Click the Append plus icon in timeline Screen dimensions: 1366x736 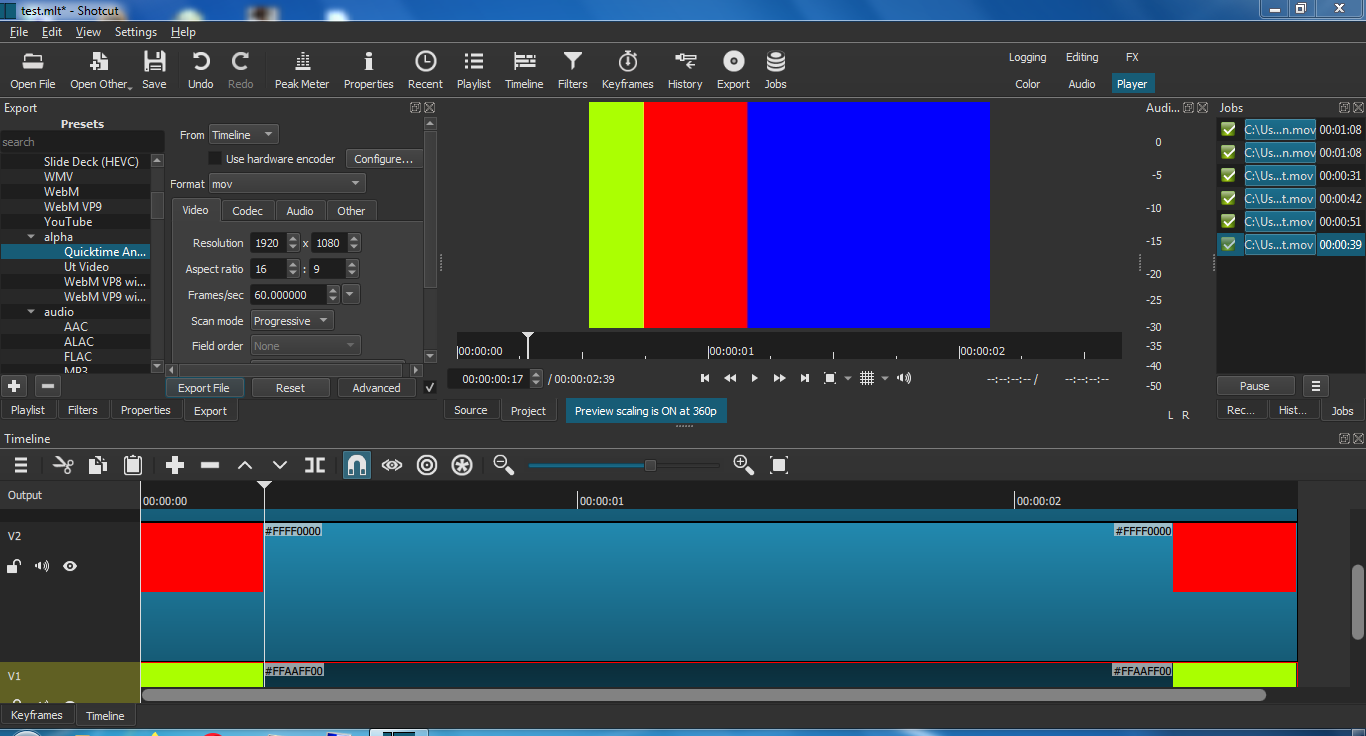pyautogui.click(x=175, y=465)
